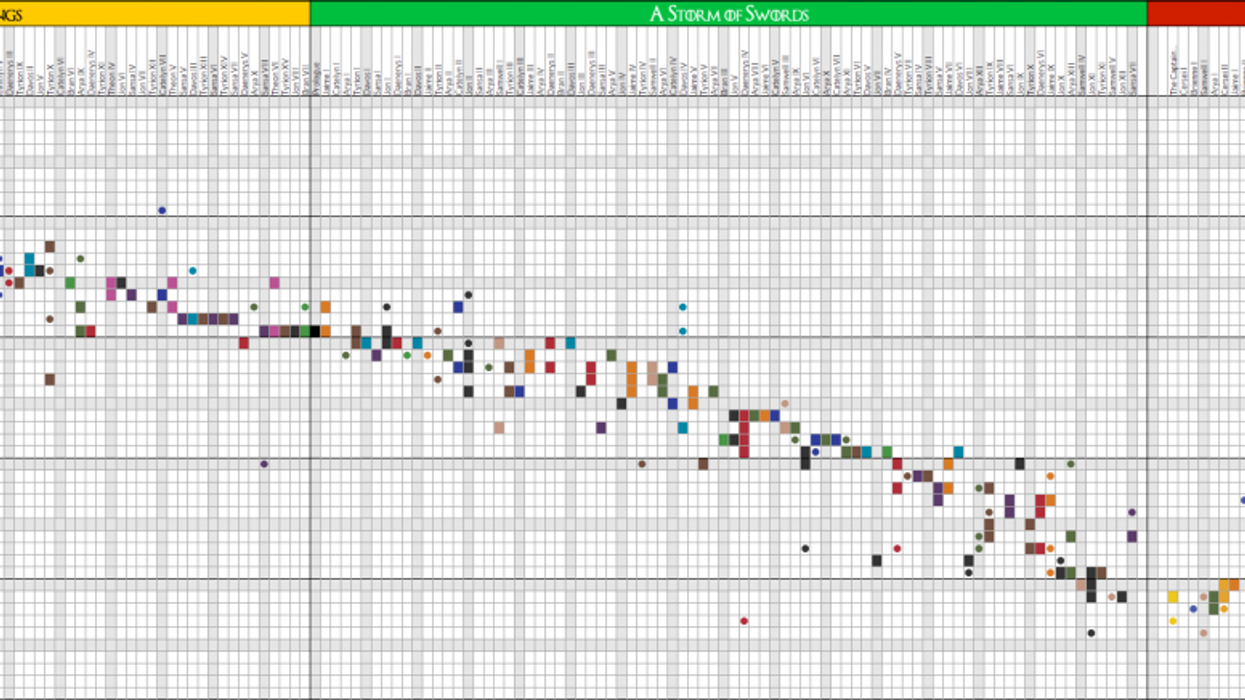
Task: Click the yellow square under the red header
Action: pyautogui.click(x=1173, y=597)
